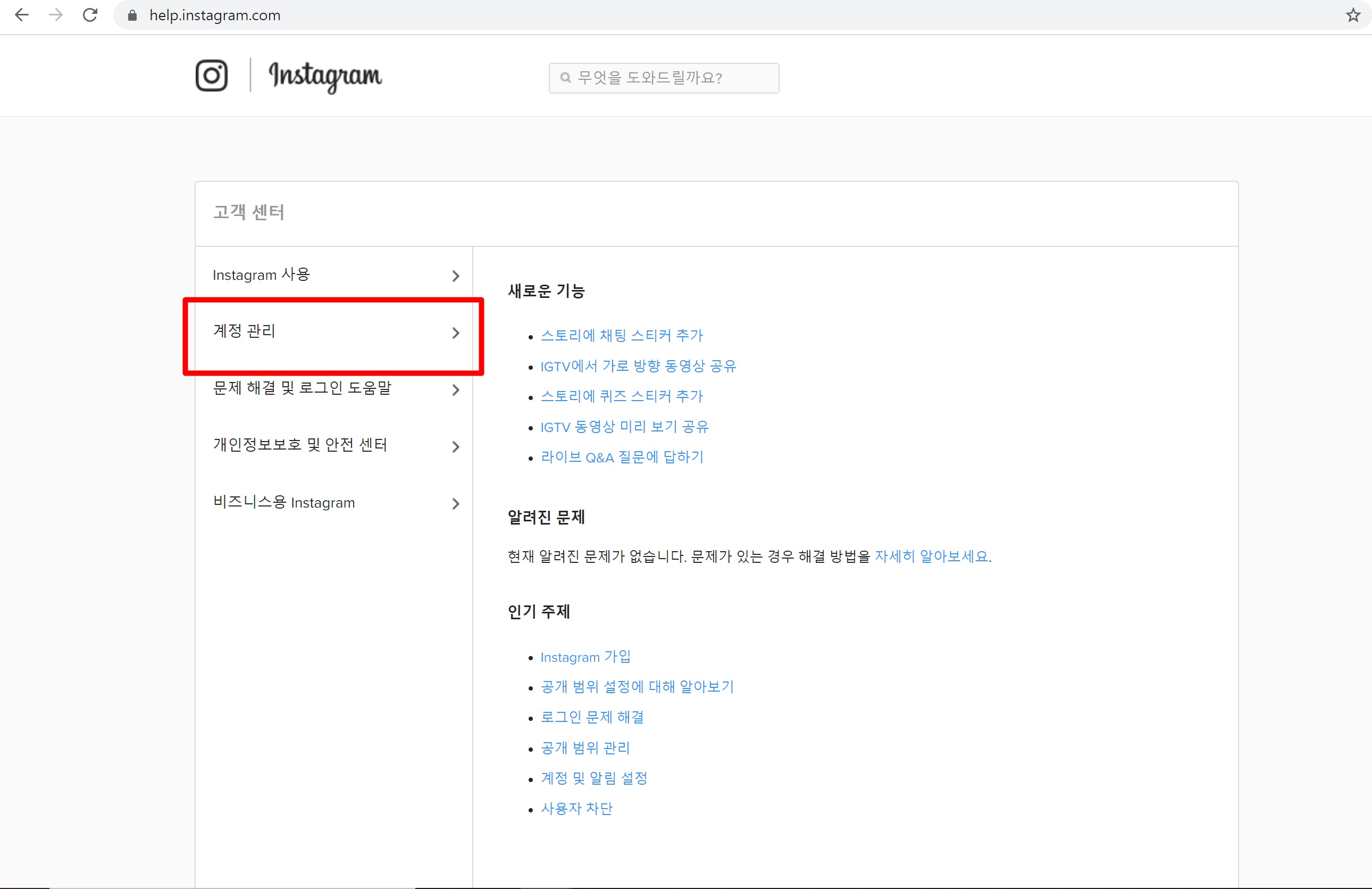Click the 자세히 알아보세요 link
1372x889 pixels.
932,556
